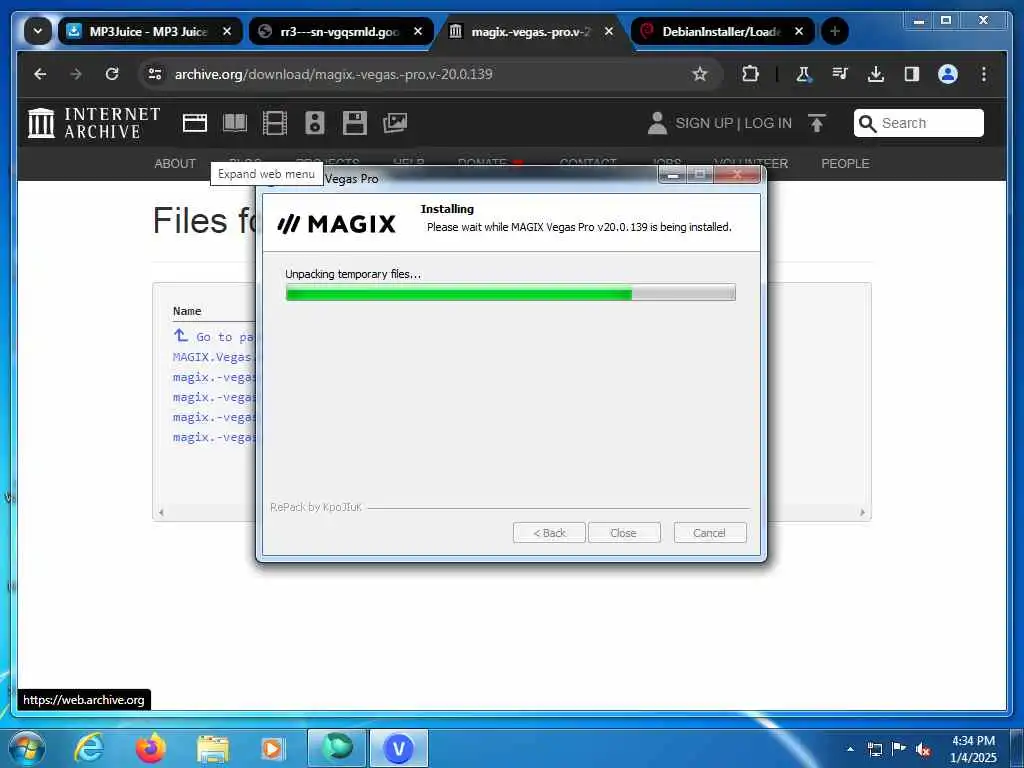Open Chrome Labs flask icon
This screenshot has height=768, width=1024.
pos(803,74)
